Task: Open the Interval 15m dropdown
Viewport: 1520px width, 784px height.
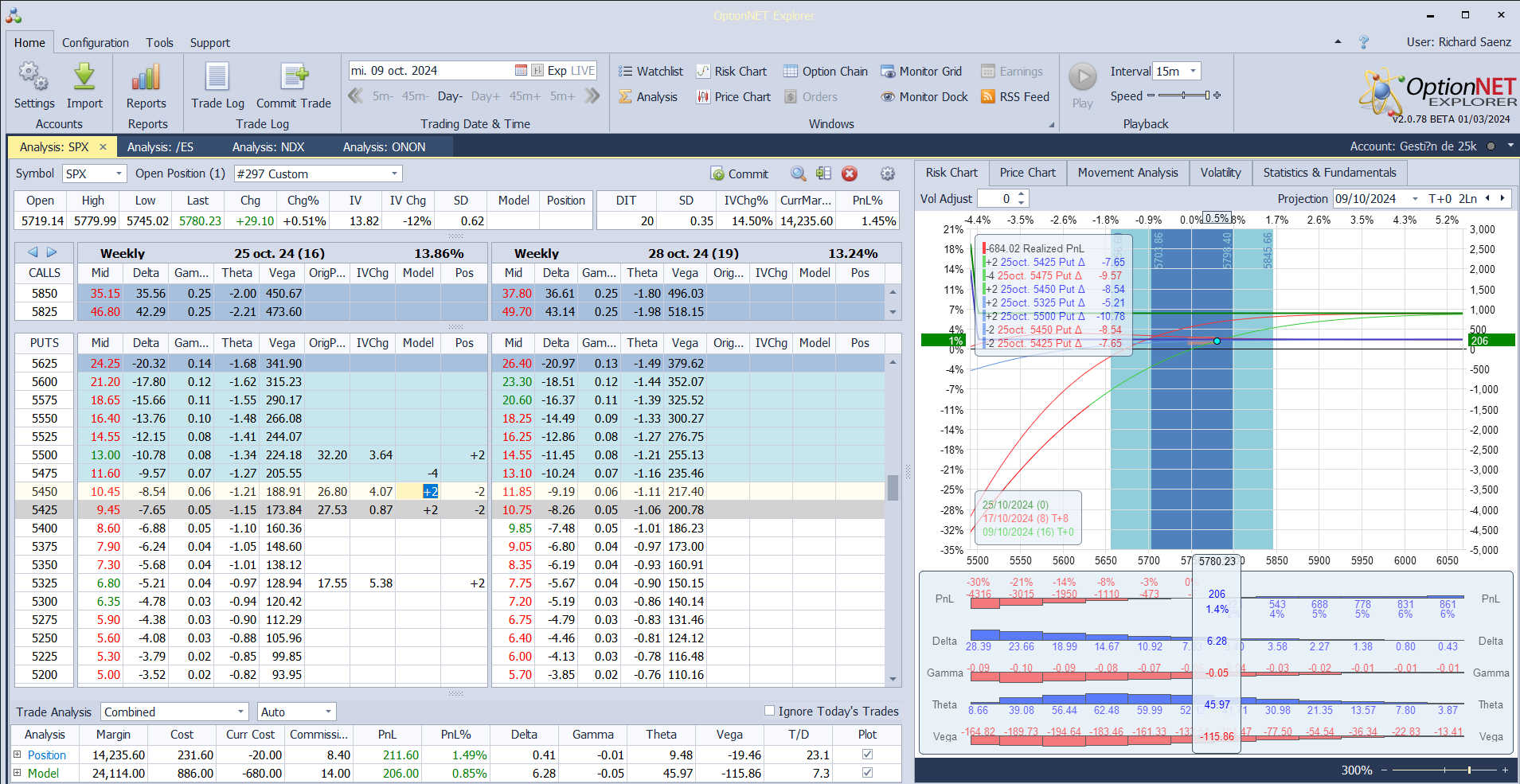Action: pos(1193,71)
